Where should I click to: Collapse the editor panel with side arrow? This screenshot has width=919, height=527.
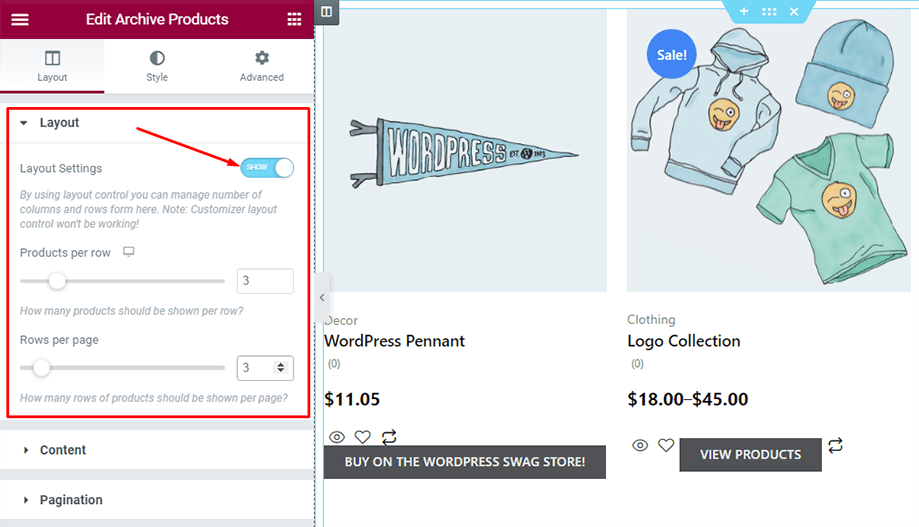pos(321,298)
